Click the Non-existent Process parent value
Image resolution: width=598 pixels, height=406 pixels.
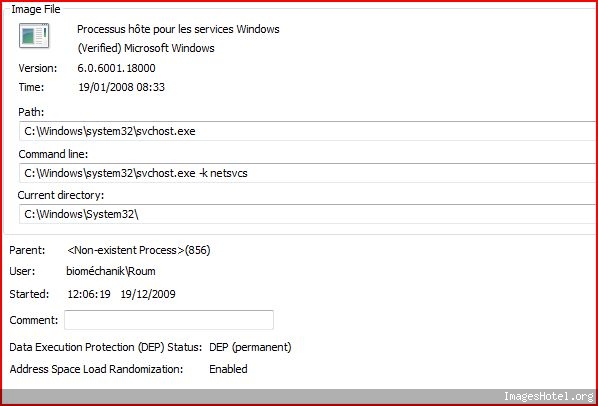coord(139,250)
